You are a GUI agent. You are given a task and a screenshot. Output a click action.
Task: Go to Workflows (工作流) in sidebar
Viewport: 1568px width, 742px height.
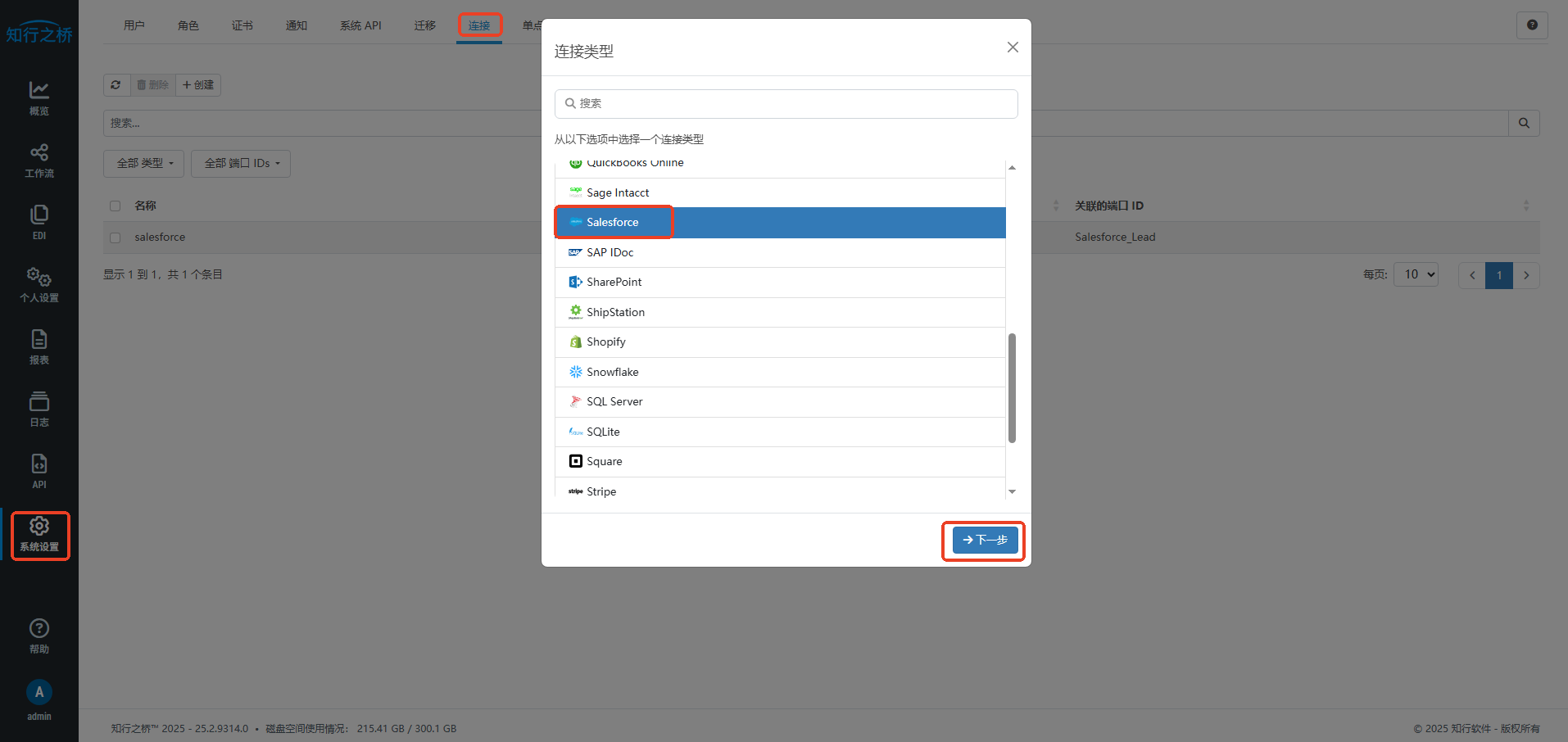coord(39,160)
